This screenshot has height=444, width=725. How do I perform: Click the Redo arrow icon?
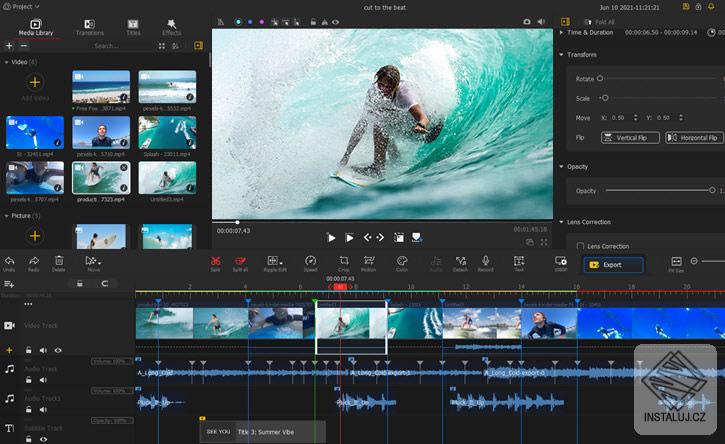click(34, 261)
